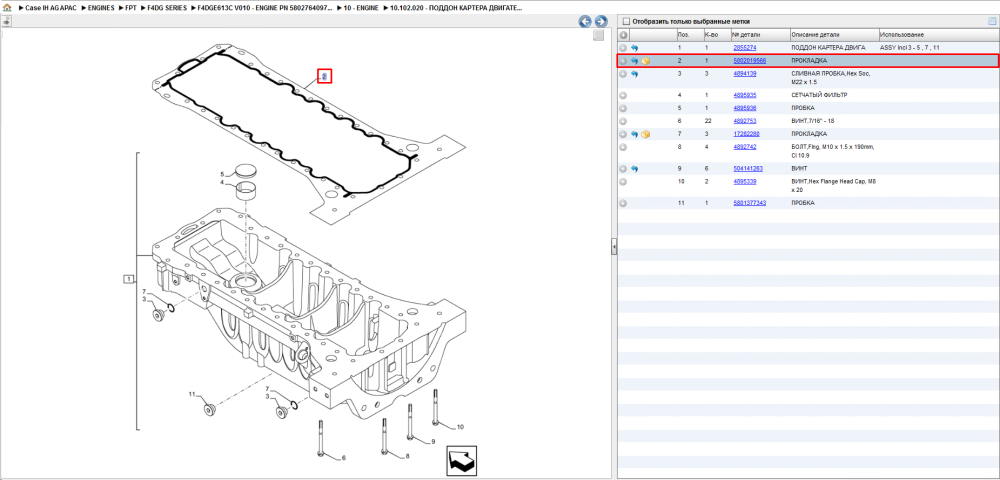Add part 17282288 using its round plus icon
This screenshot has width=1000, height=480.
[x=623, y=135]
